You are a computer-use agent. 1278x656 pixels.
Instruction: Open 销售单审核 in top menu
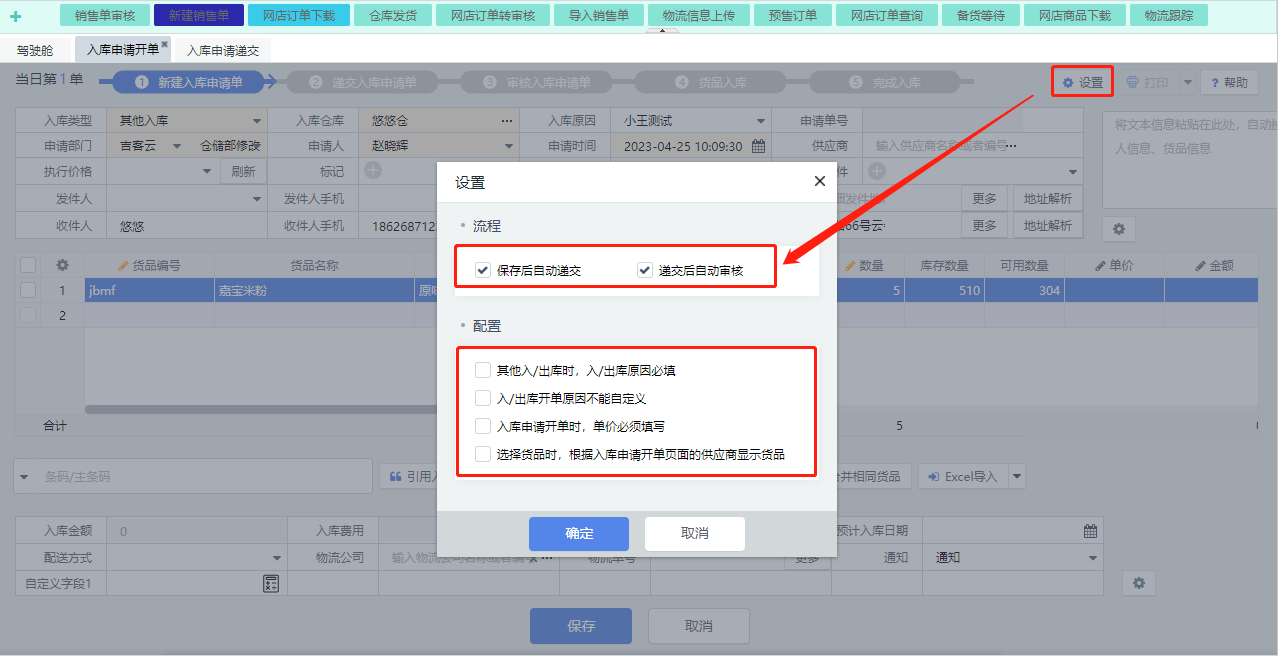(x=105, y=15)
